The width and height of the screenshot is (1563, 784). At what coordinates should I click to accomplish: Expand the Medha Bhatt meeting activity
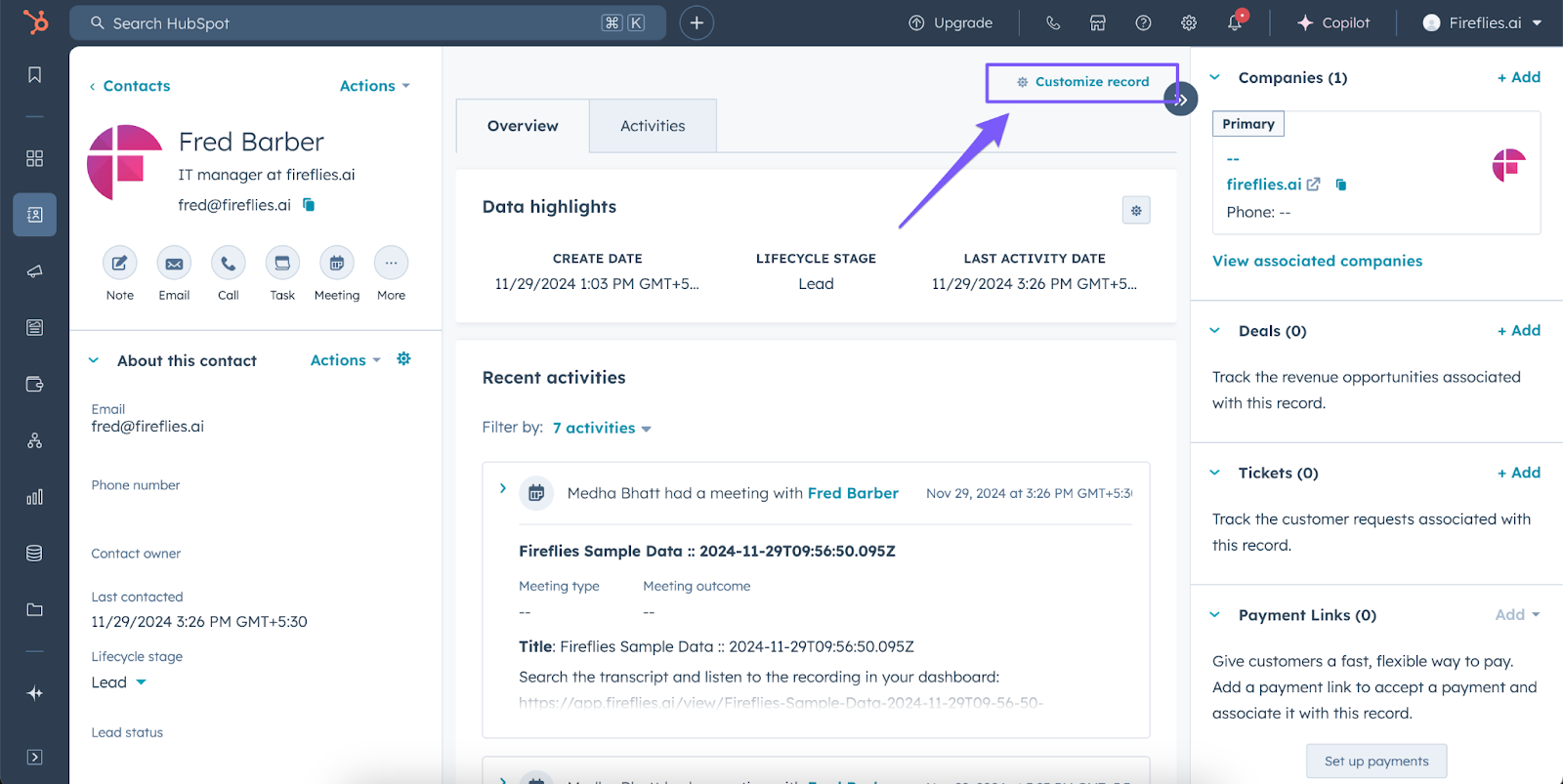click(x=503, y=488)
